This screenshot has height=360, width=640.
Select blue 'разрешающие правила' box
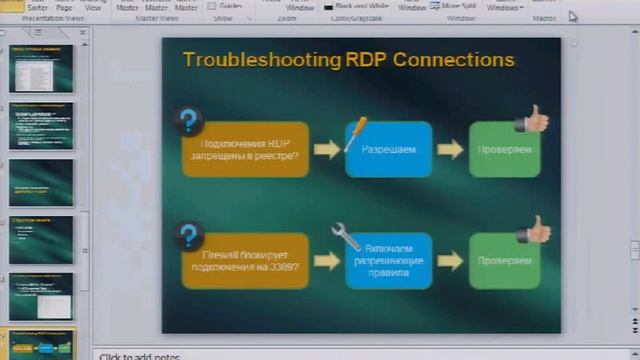(x=389, y=261)
